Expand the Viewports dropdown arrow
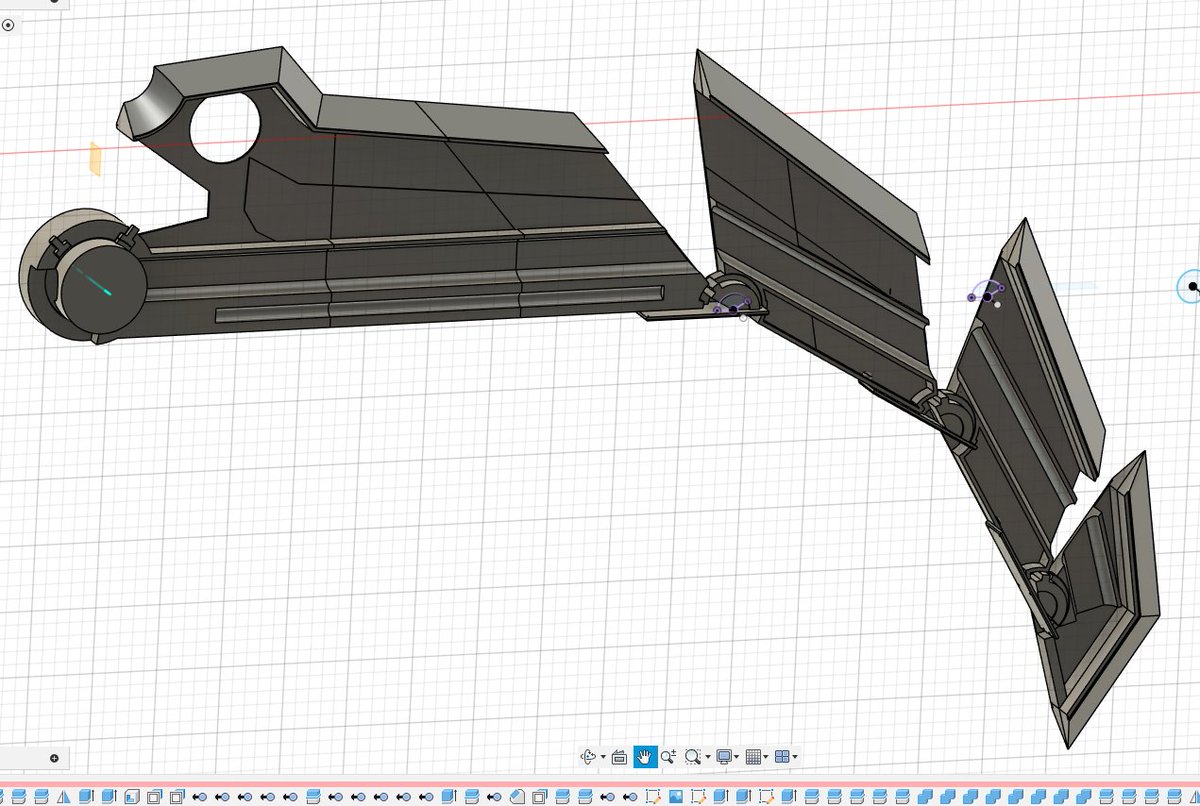Screen dimensions: 1200x806 [x=795, y=757]
